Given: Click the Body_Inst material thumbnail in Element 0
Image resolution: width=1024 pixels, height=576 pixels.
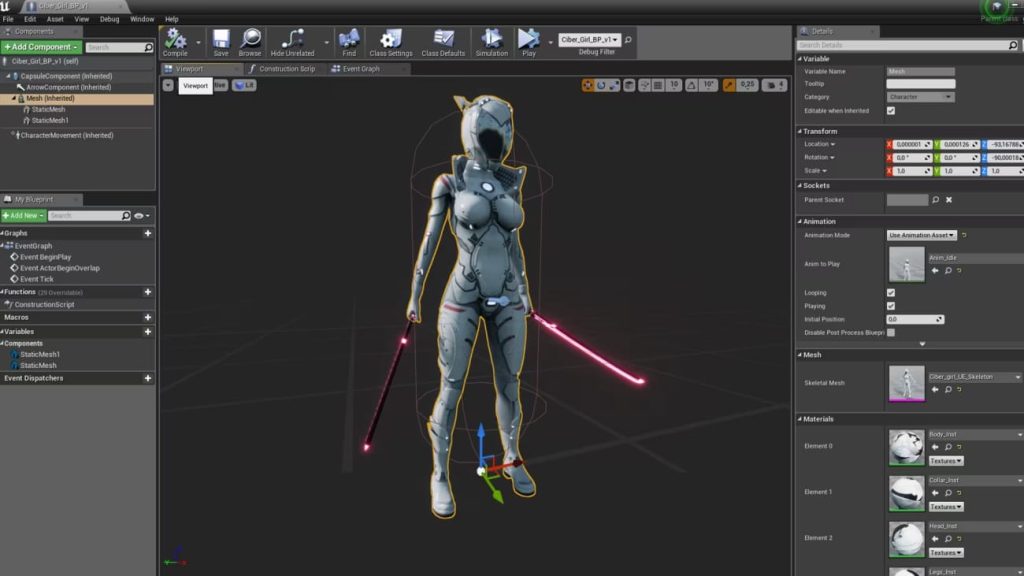Looking at the screenshot, I should pos(907,447).
